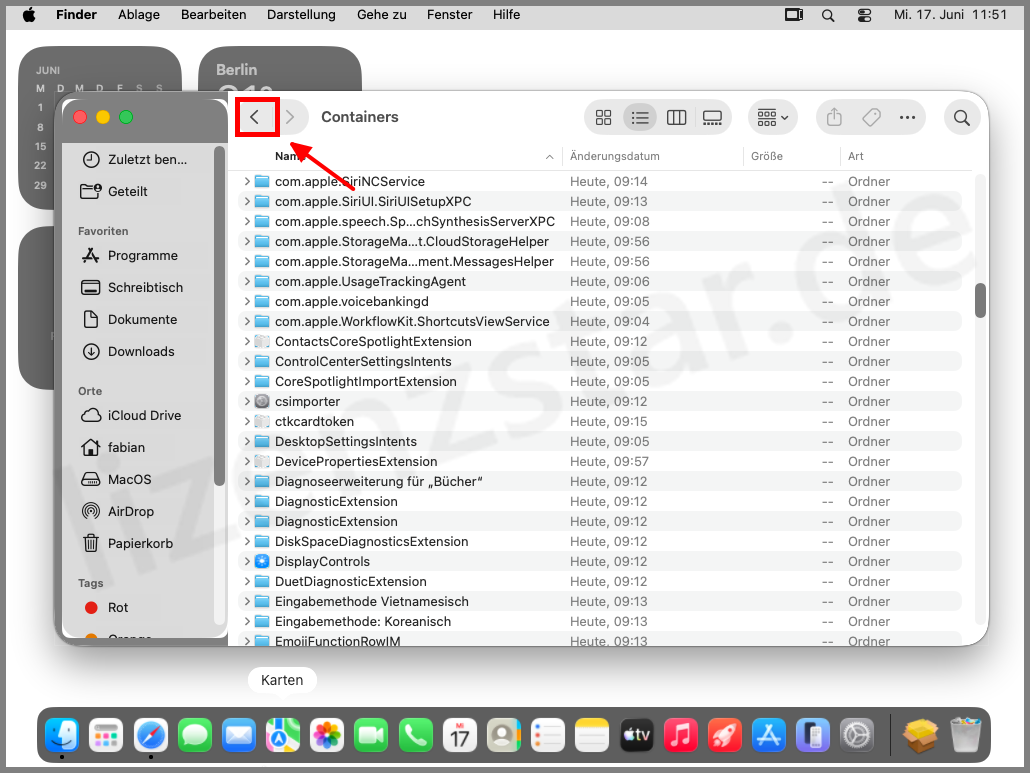Open iCloud Drive in the sidebar

131,415
